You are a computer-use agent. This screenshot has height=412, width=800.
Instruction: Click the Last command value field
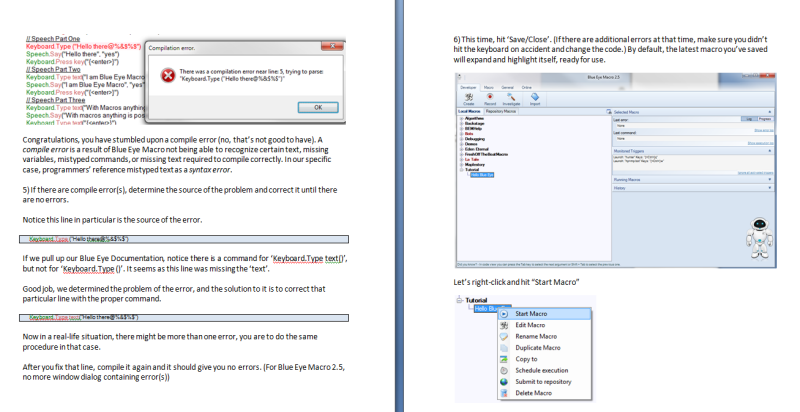click(x=693, y=138)
